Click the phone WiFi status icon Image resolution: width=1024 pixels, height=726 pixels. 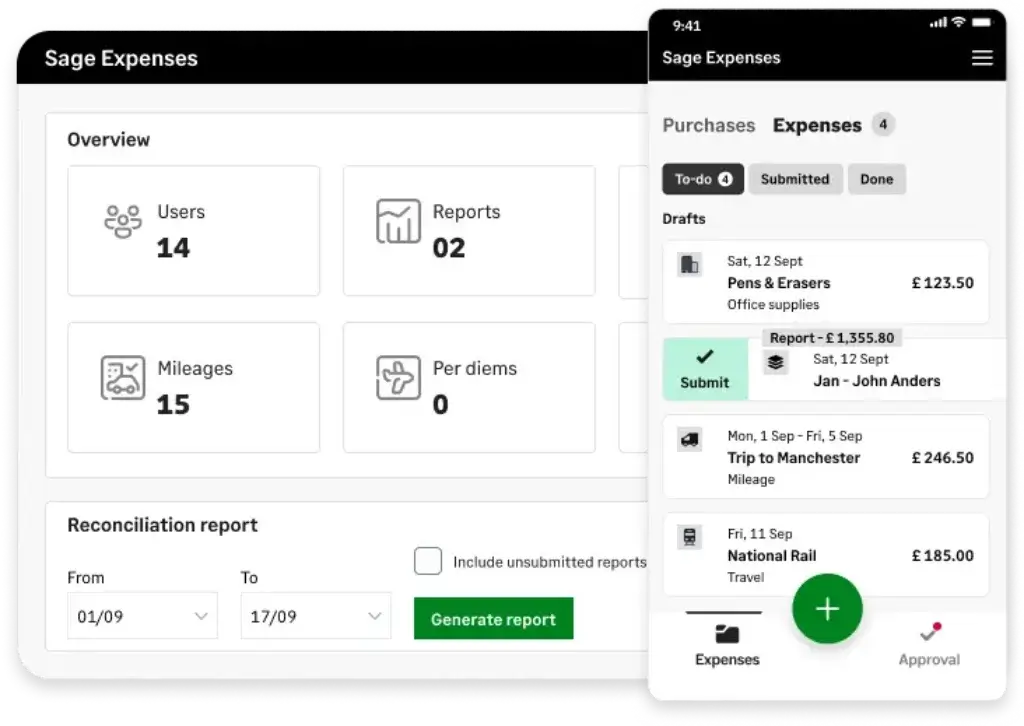958,22
